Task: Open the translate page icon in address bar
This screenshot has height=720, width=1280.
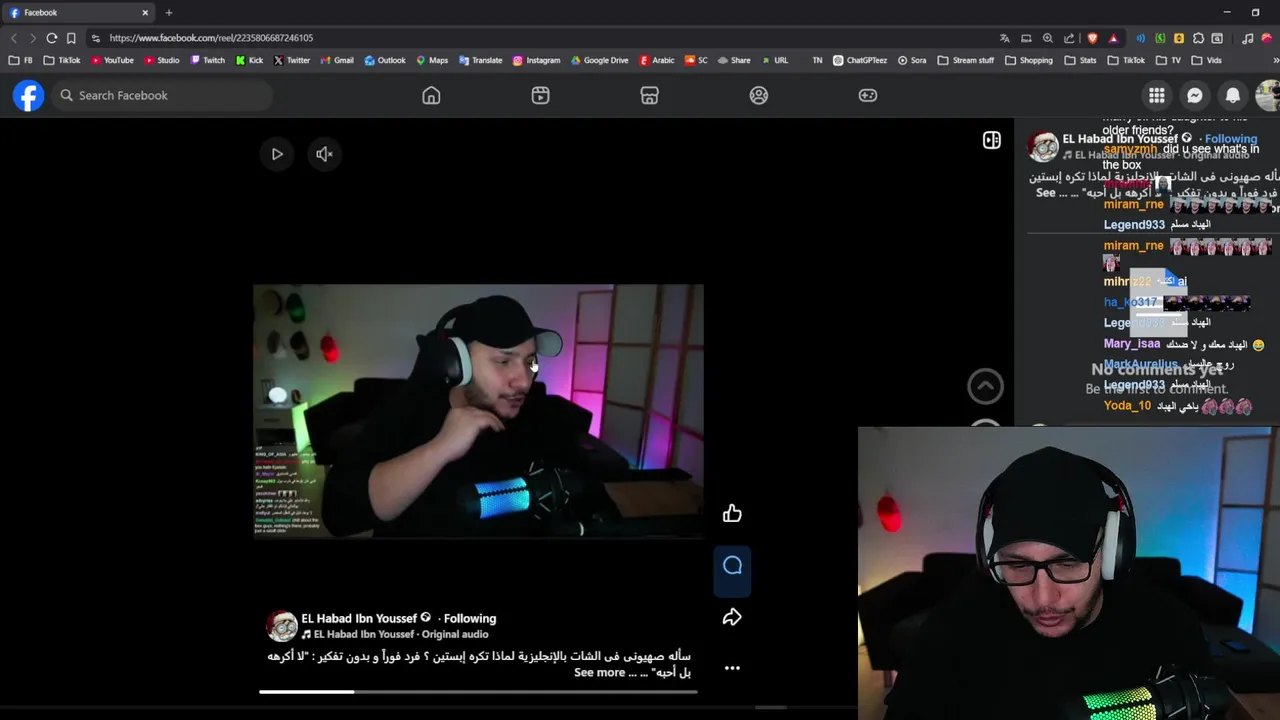Action: point(1004,38)
